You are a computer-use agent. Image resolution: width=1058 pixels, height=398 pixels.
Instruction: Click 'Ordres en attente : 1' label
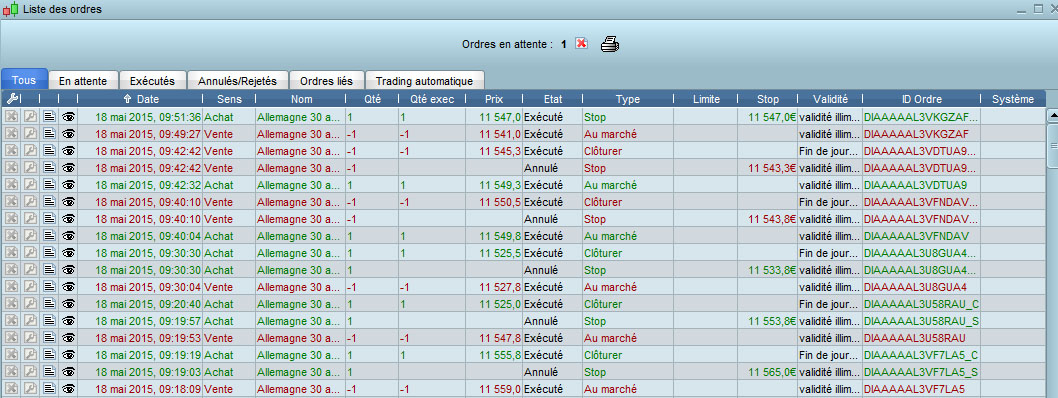pos(514,45)
